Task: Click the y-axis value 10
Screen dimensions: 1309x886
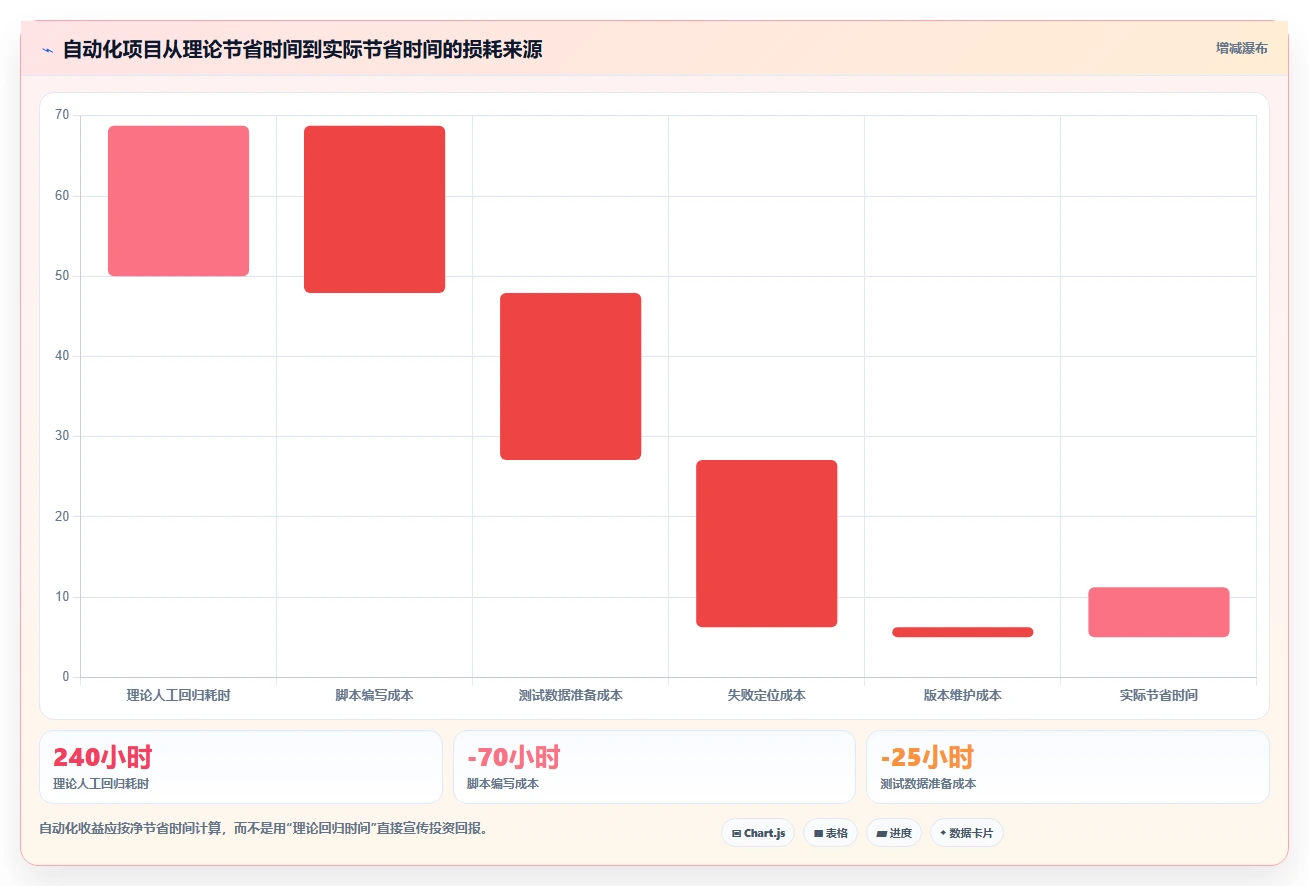Action: (62, 597)
